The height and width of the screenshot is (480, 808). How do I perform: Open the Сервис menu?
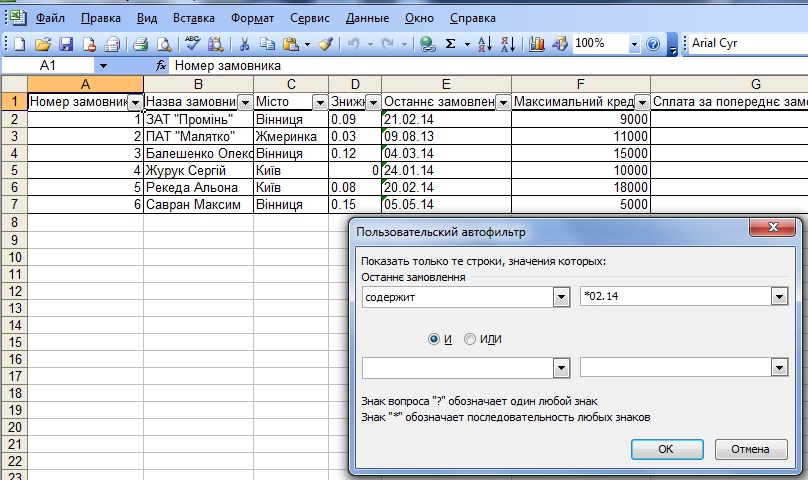[x=310, y=18]
